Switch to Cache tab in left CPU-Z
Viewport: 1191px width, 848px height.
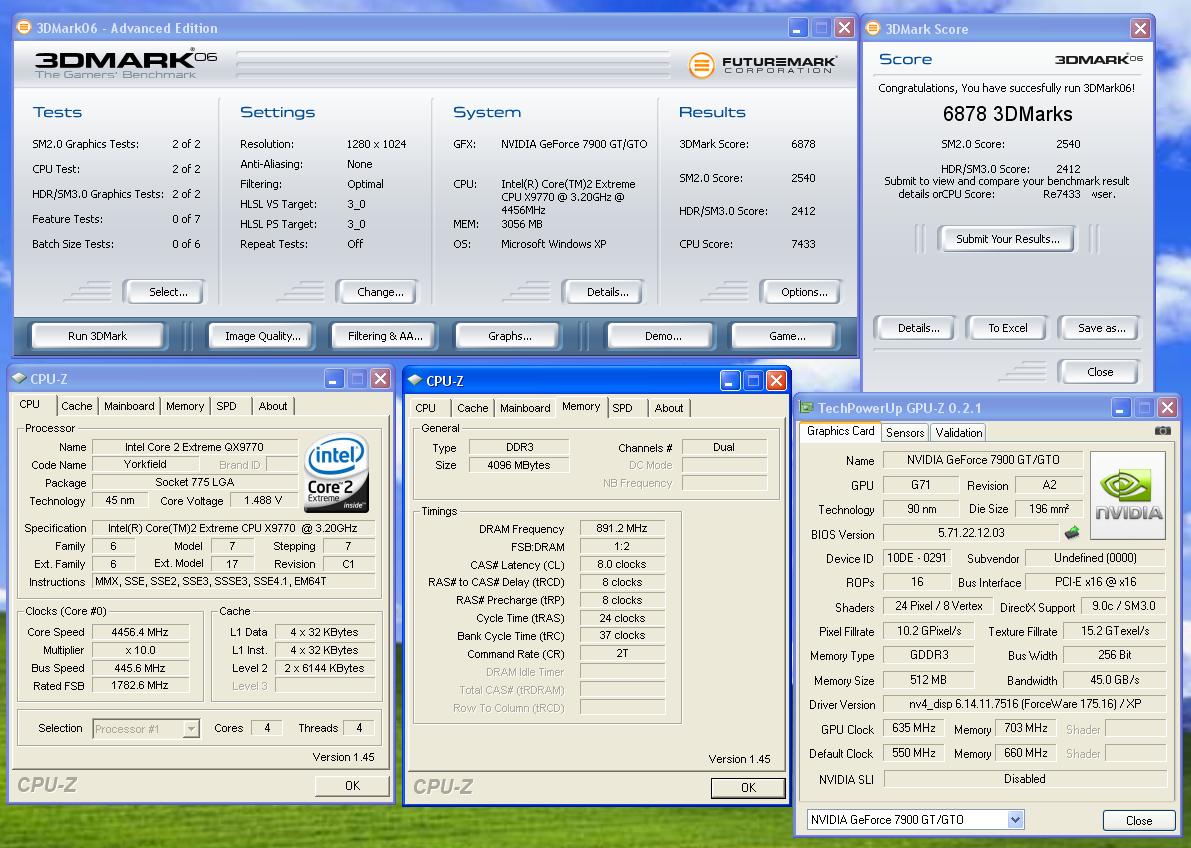77,406
